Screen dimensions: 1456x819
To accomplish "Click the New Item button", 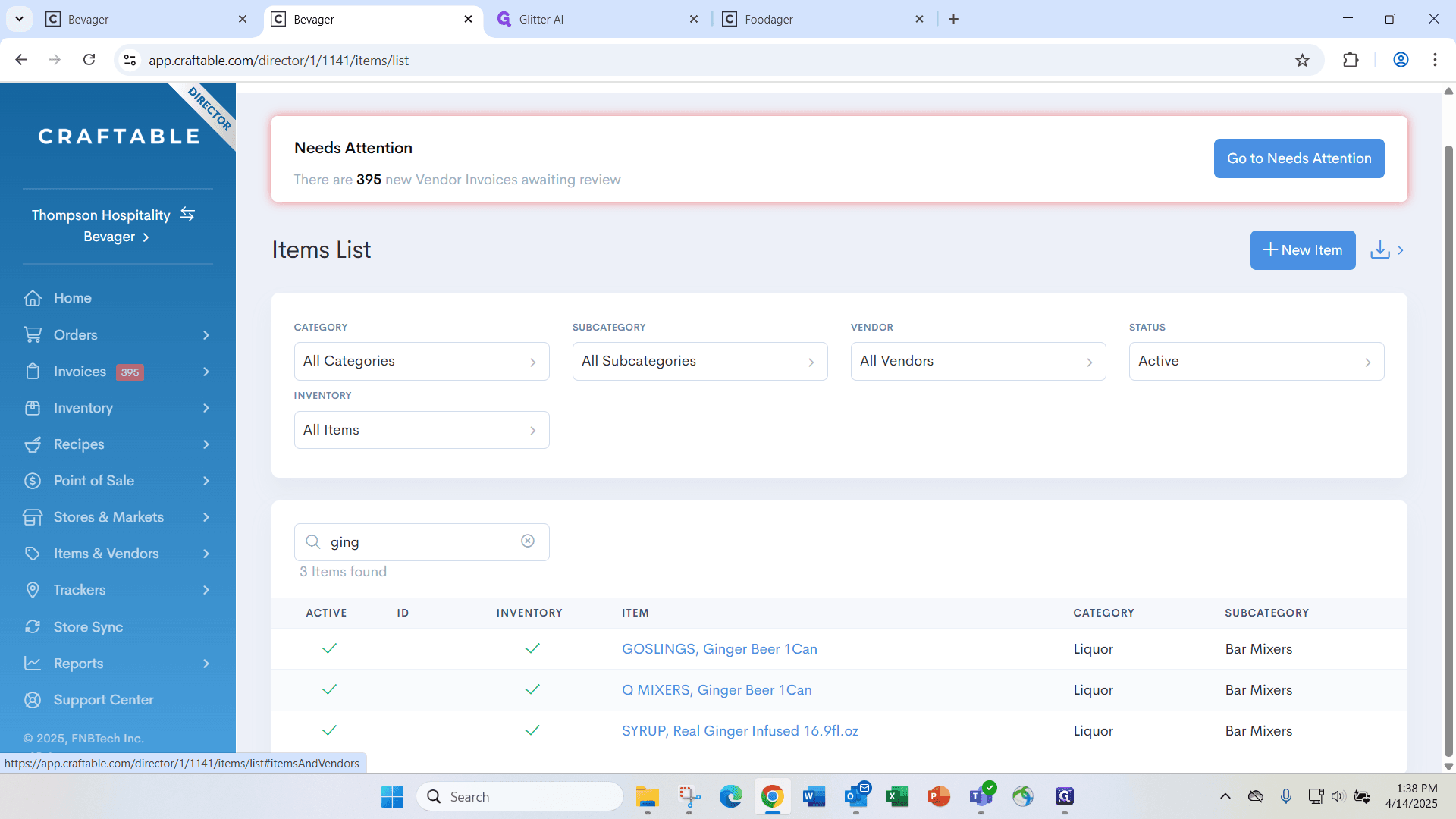I will coord(1303,250).
